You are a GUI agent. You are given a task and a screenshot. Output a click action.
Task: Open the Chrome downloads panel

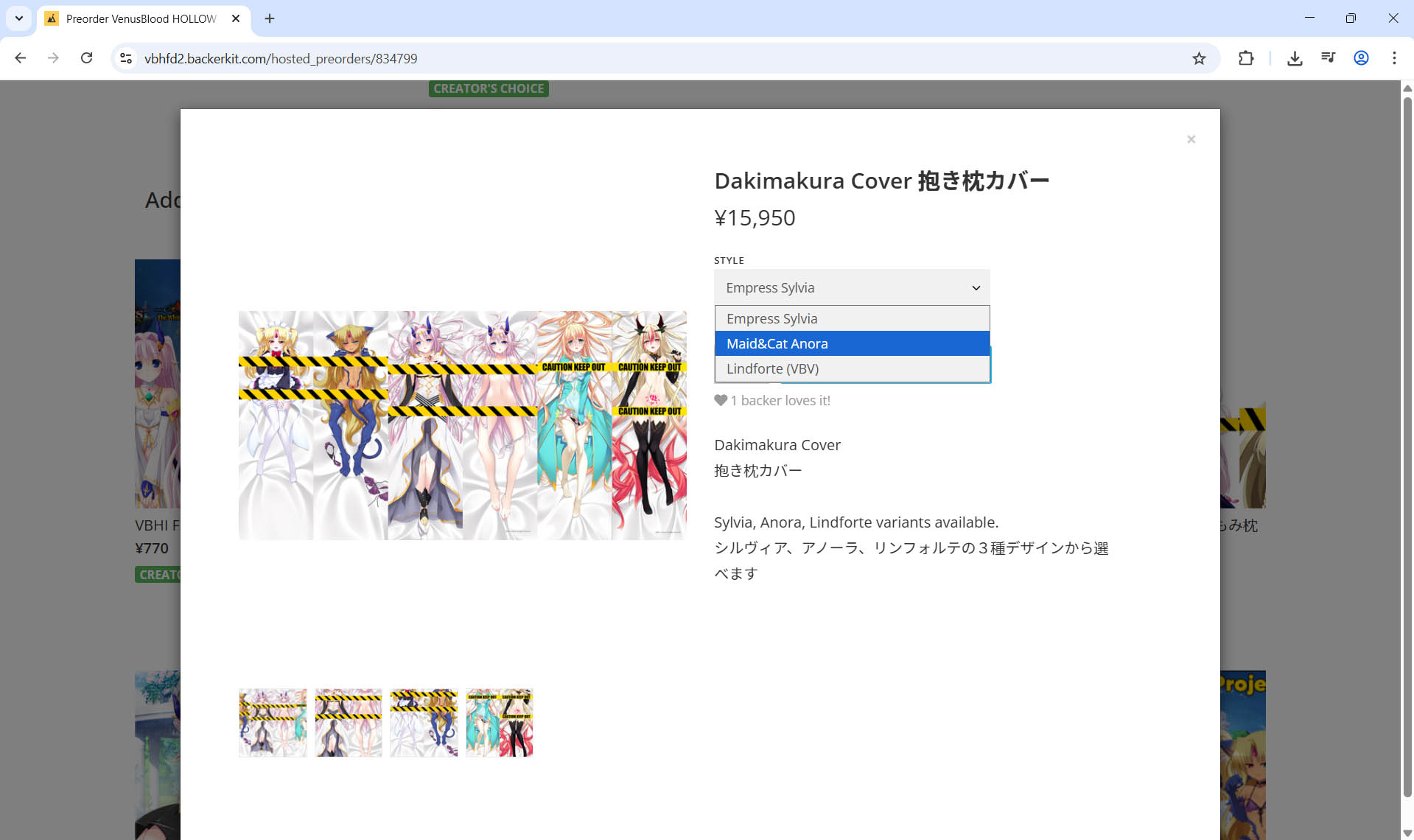(x=1294, y=58)
